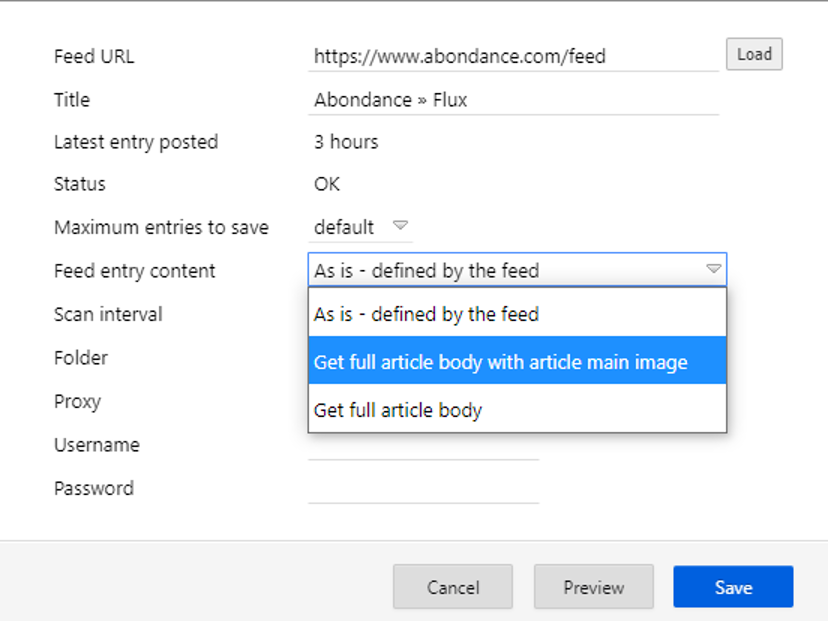Focus the Title field containing Abondance » Flux
This screenshot has height=622, width=828.
coord(513,100)
